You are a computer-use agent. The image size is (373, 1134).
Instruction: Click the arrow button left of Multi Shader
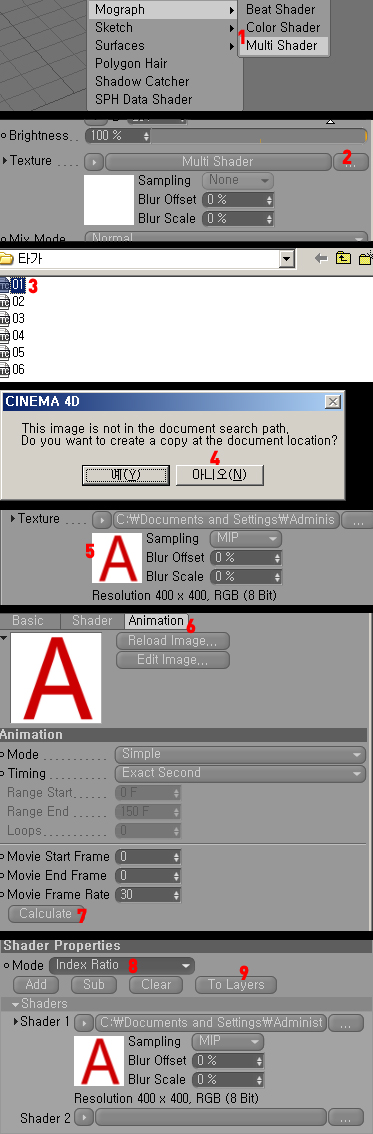click(95, 161)
